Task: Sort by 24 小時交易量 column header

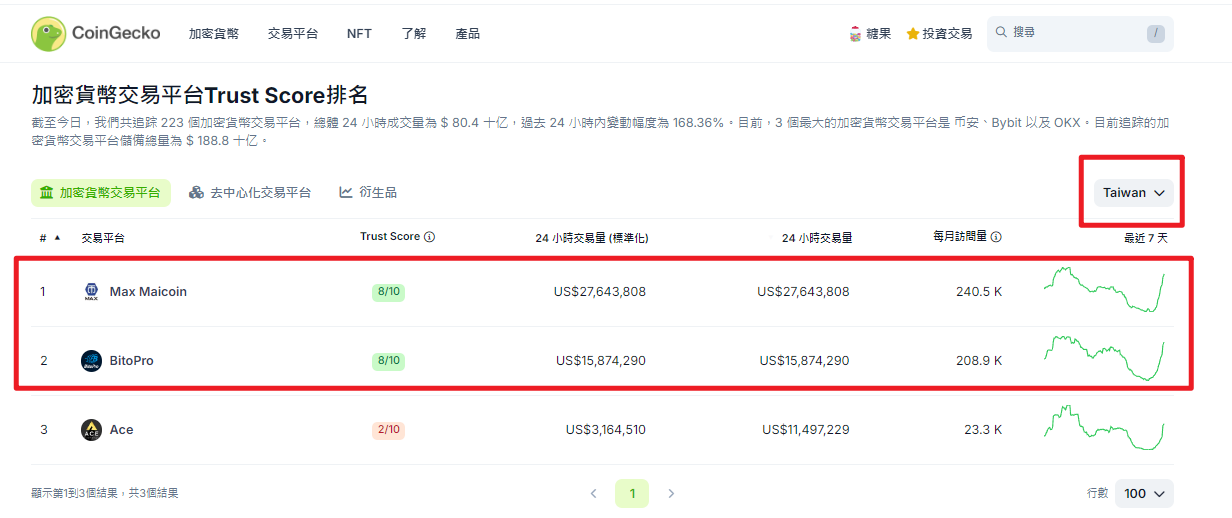Action: 817,238
